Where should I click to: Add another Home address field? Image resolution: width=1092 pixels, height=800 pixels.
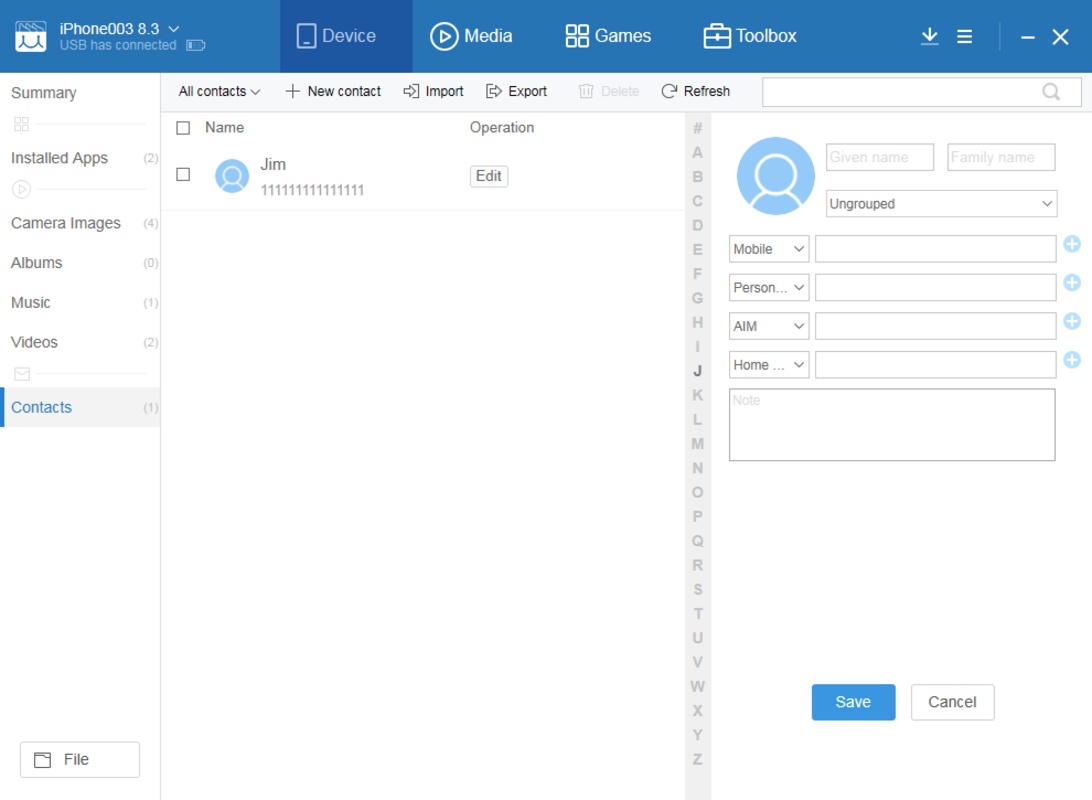pos(1072,360)
